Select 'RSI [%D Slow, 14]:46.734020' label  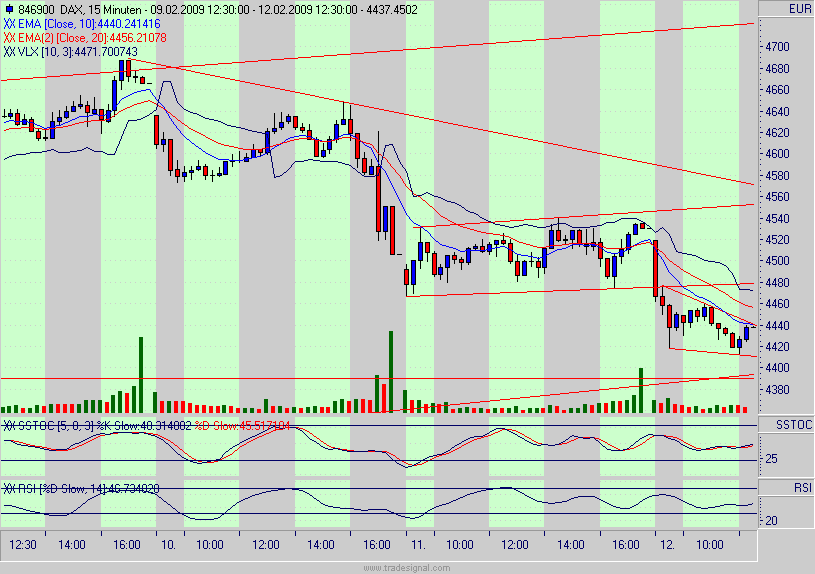click(x=89, y=488)
